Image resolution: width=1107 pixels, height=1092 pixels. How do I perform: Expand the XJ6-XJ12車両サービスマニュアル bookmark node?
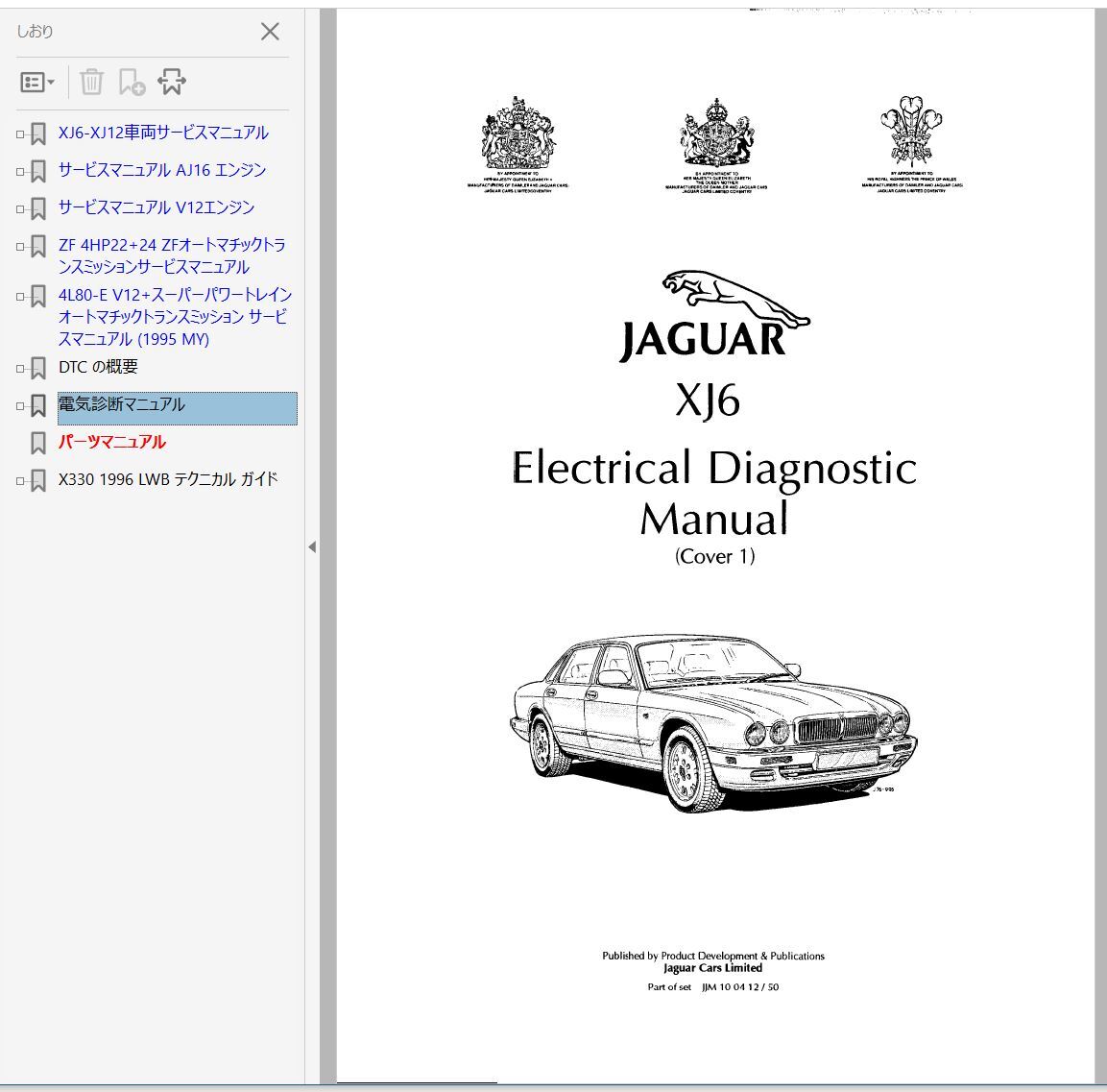(20, 134)
